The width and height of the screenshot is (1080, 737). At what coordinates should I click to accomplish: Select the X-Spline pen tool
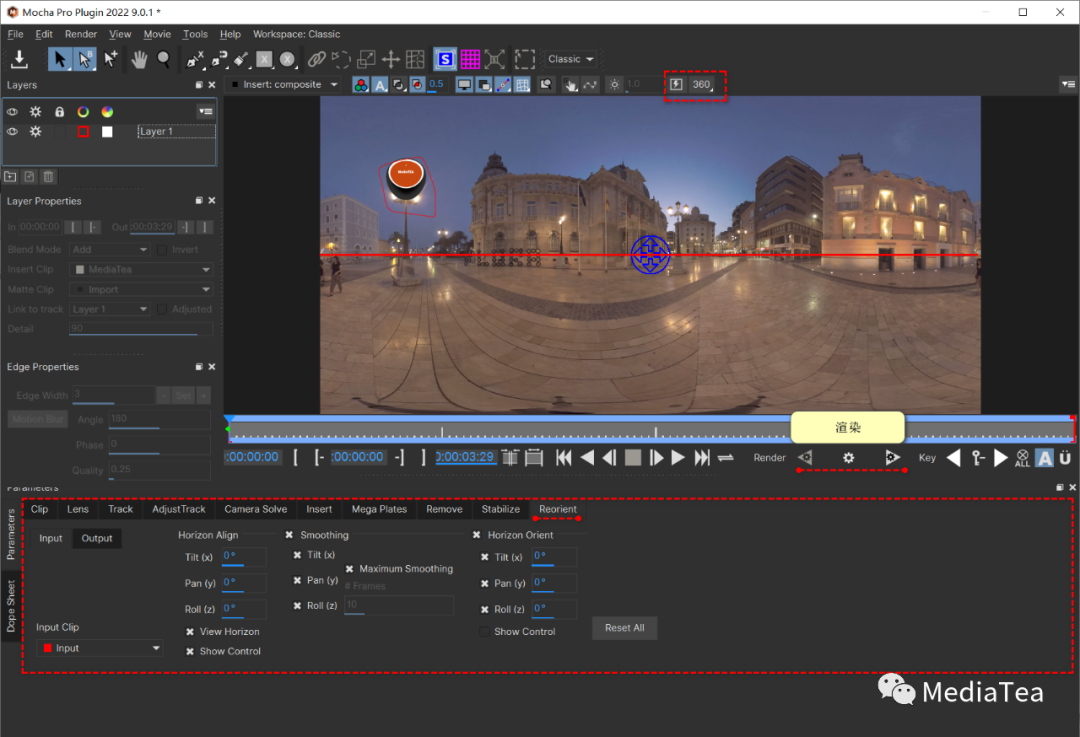click(195, 59)
